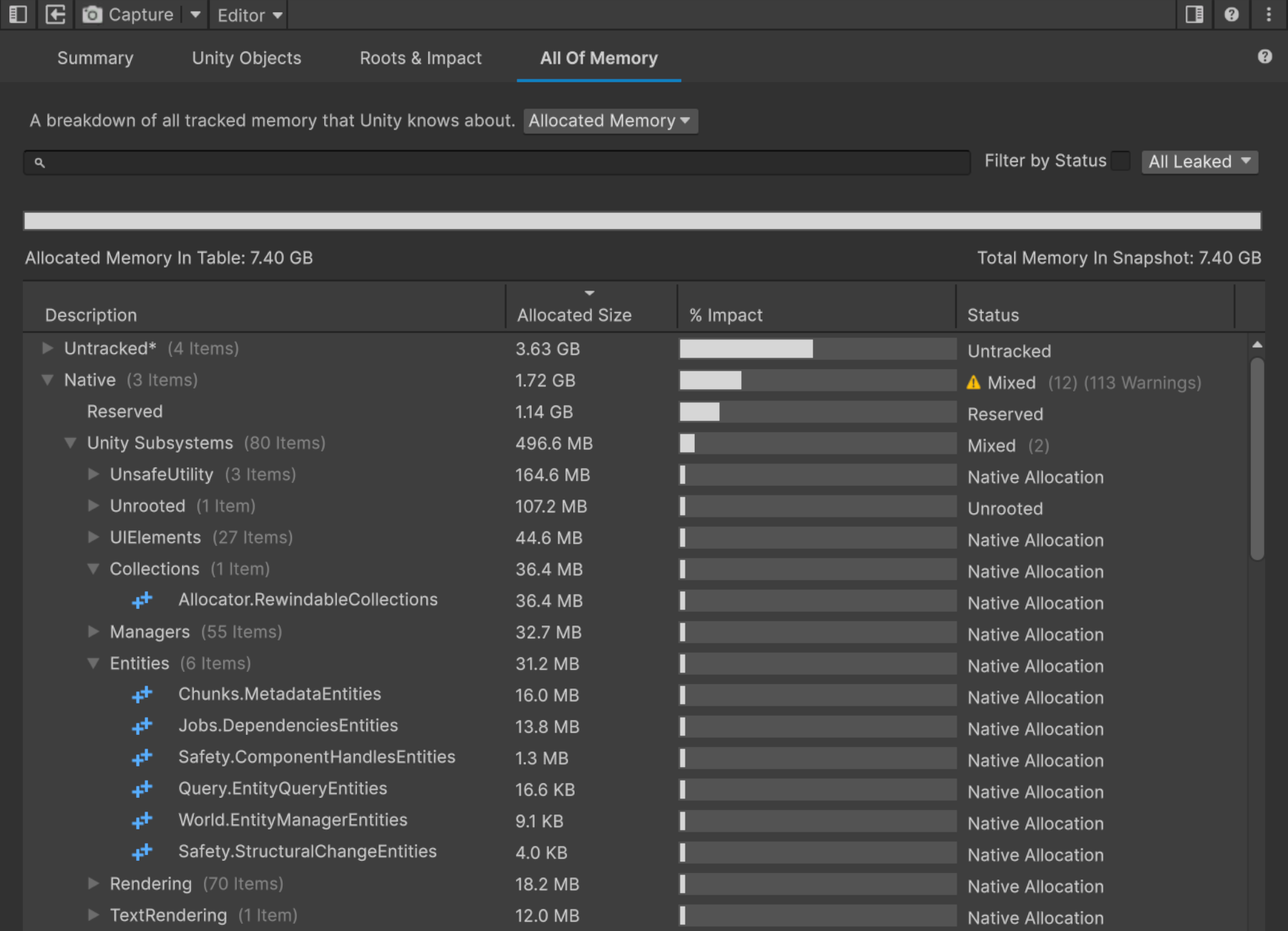This screenshot has height=931, width=1288.
Task: Open the three-dot options menu
Action: [x=1269, y=14]
